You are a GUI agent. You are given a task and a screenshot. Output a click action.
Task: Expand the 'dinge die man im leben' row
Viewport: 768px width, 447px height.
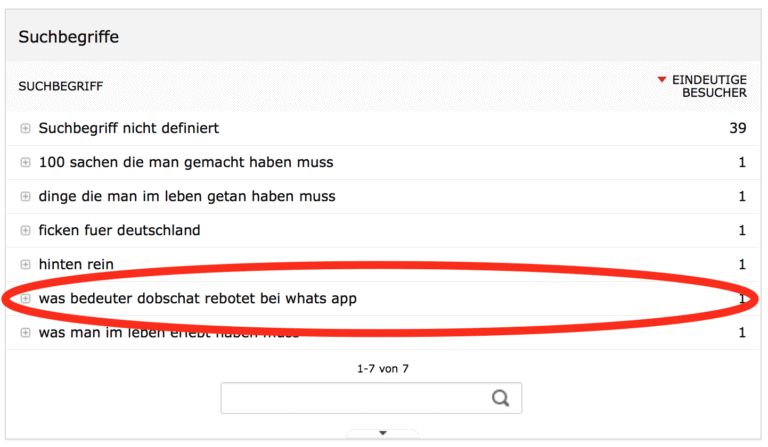point(26,197)
